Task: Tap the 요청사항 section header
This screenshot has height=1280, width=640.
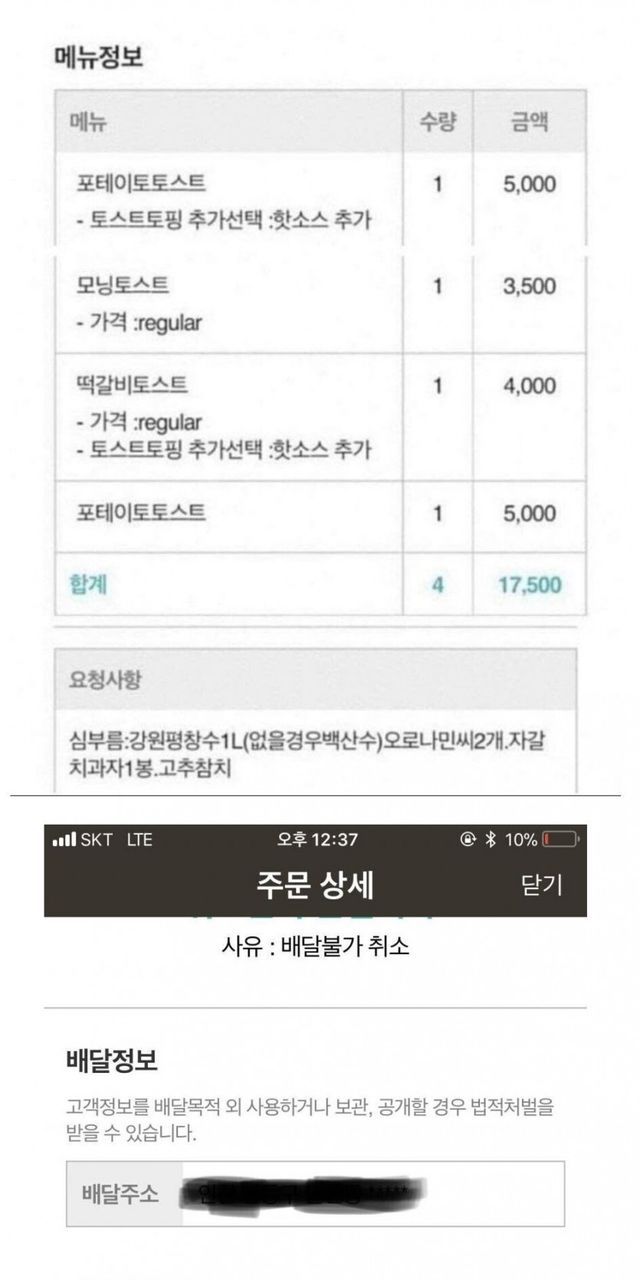Action: pos(105,680)
